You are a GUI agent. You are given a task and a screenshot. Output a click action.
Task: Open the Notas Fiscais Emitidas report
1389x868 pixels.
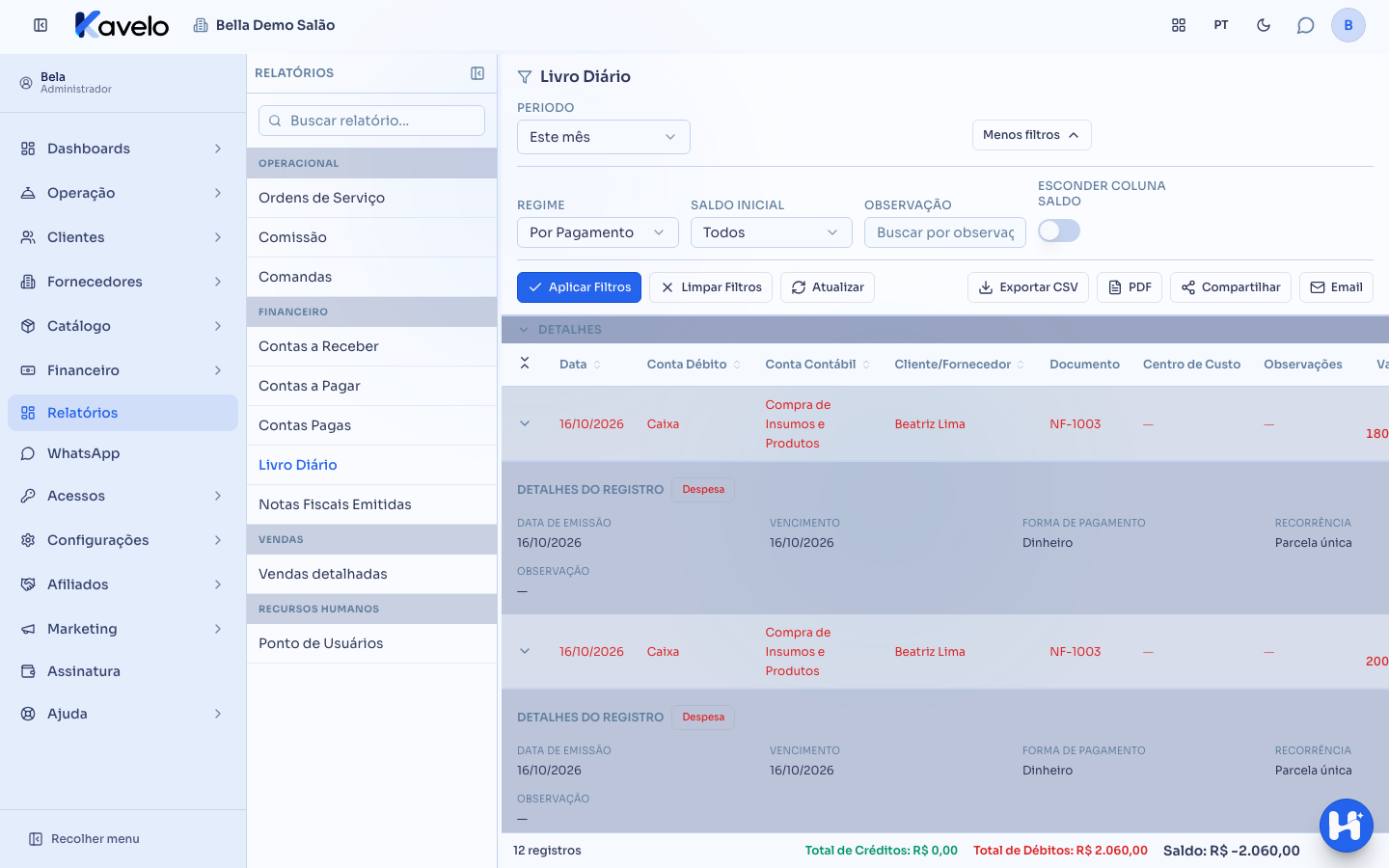pos(371,504)
